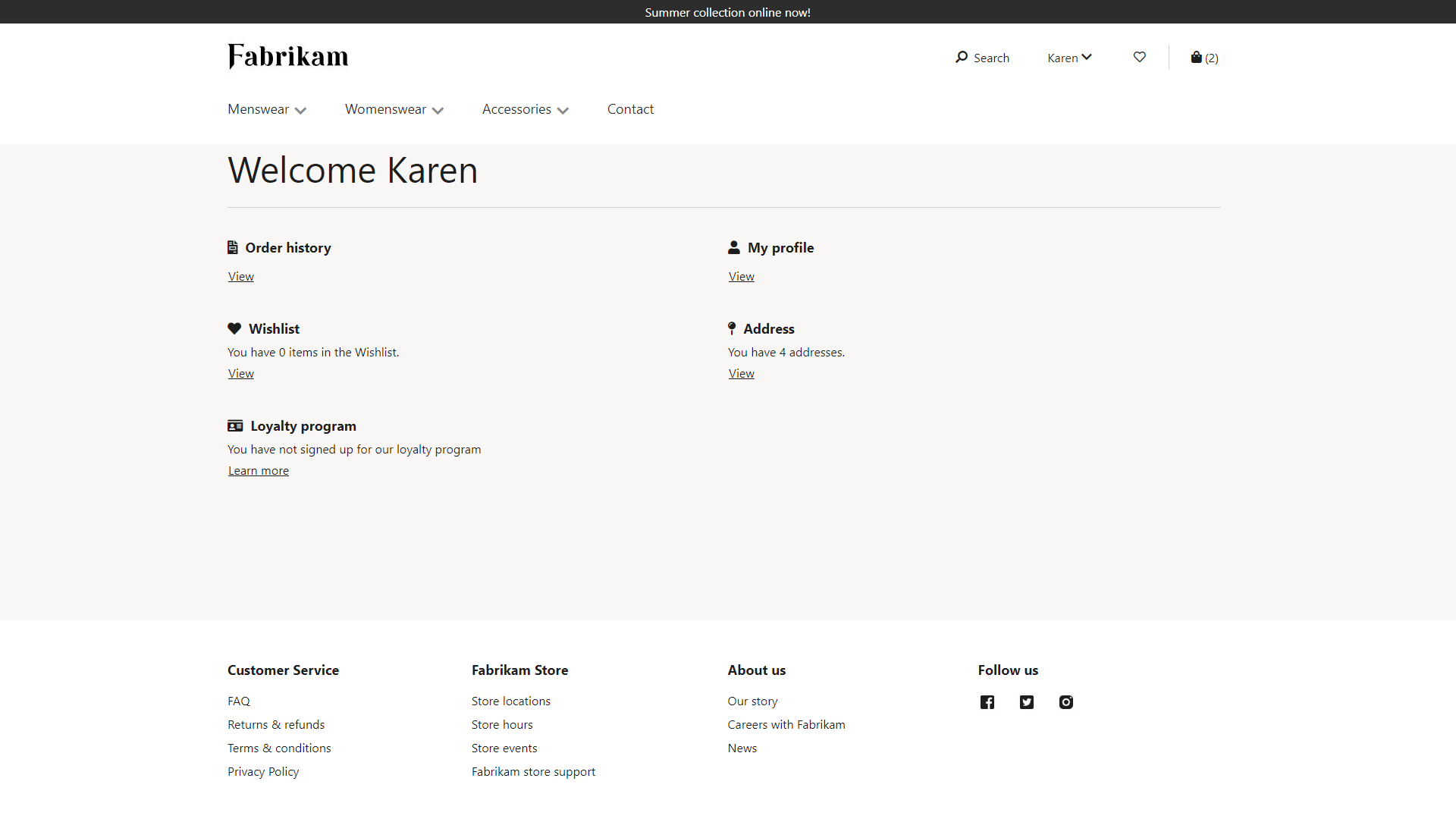Click the order history document icon
Viewport: 1456px width, 819px height.
tap(233, 247)
